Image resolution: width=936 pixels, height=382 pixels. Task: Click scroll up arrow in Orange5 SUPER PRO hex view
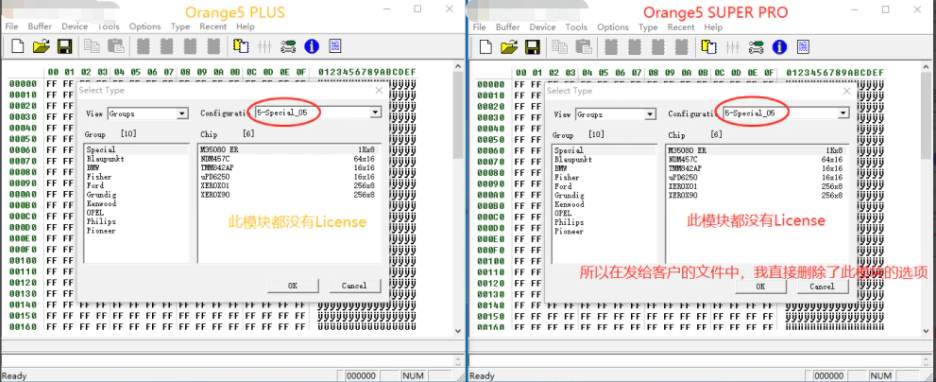point(926,67)
